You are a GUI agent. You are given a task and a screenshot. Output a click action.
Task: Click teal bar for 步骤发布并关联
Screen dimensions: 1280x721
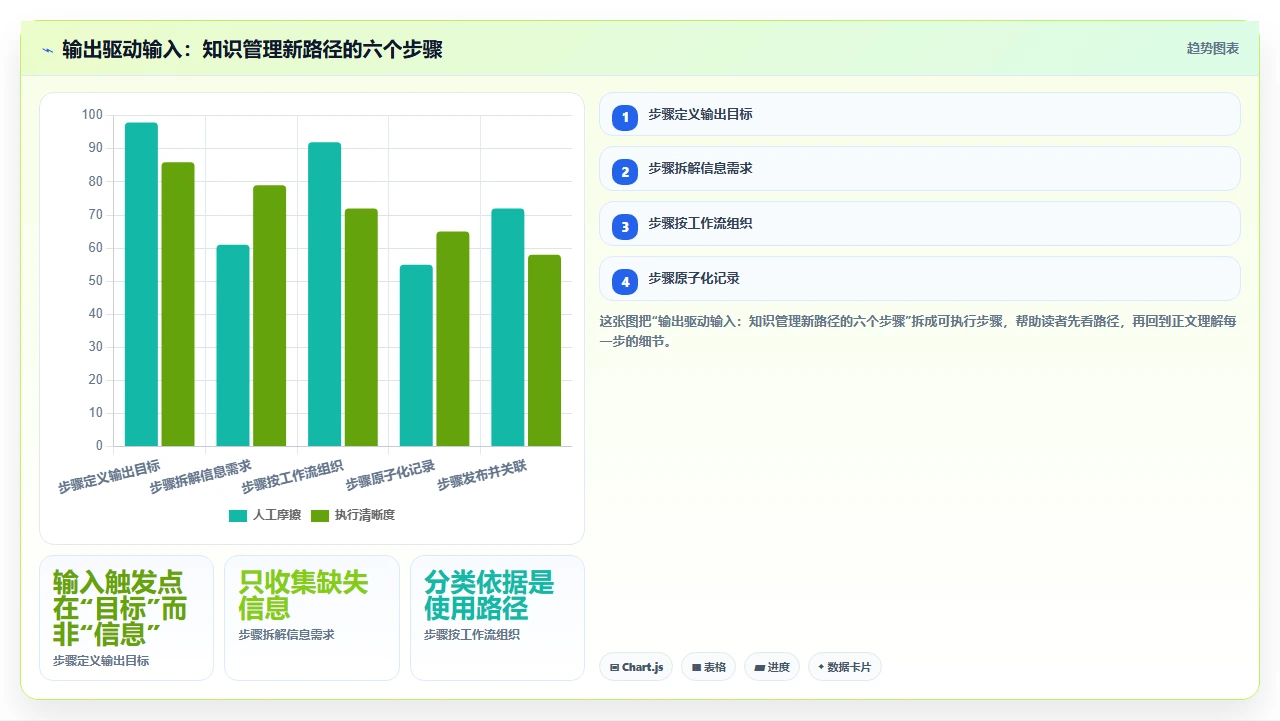pos(508,327)
